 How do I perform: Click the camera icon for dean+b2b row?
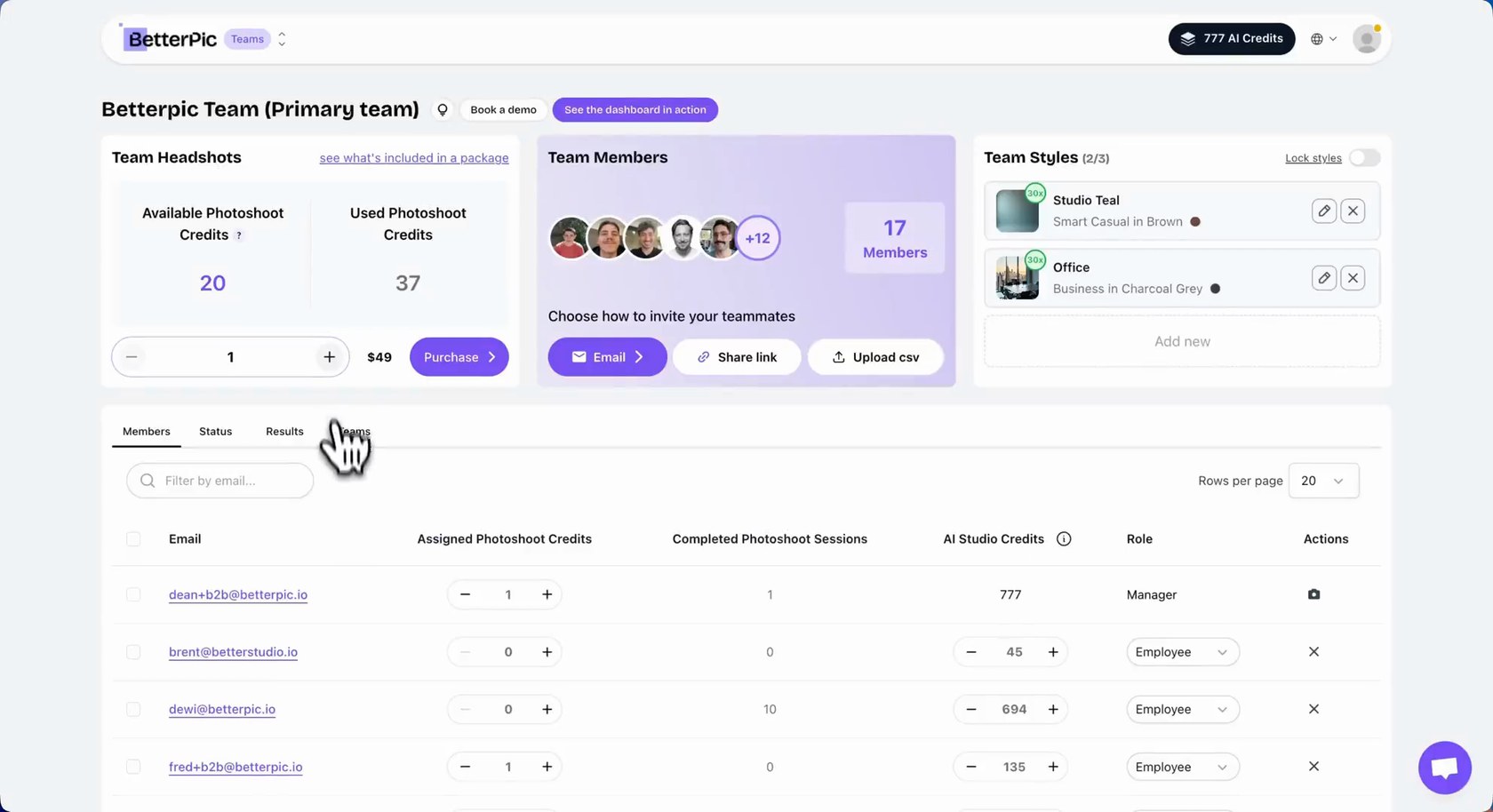1313,594
